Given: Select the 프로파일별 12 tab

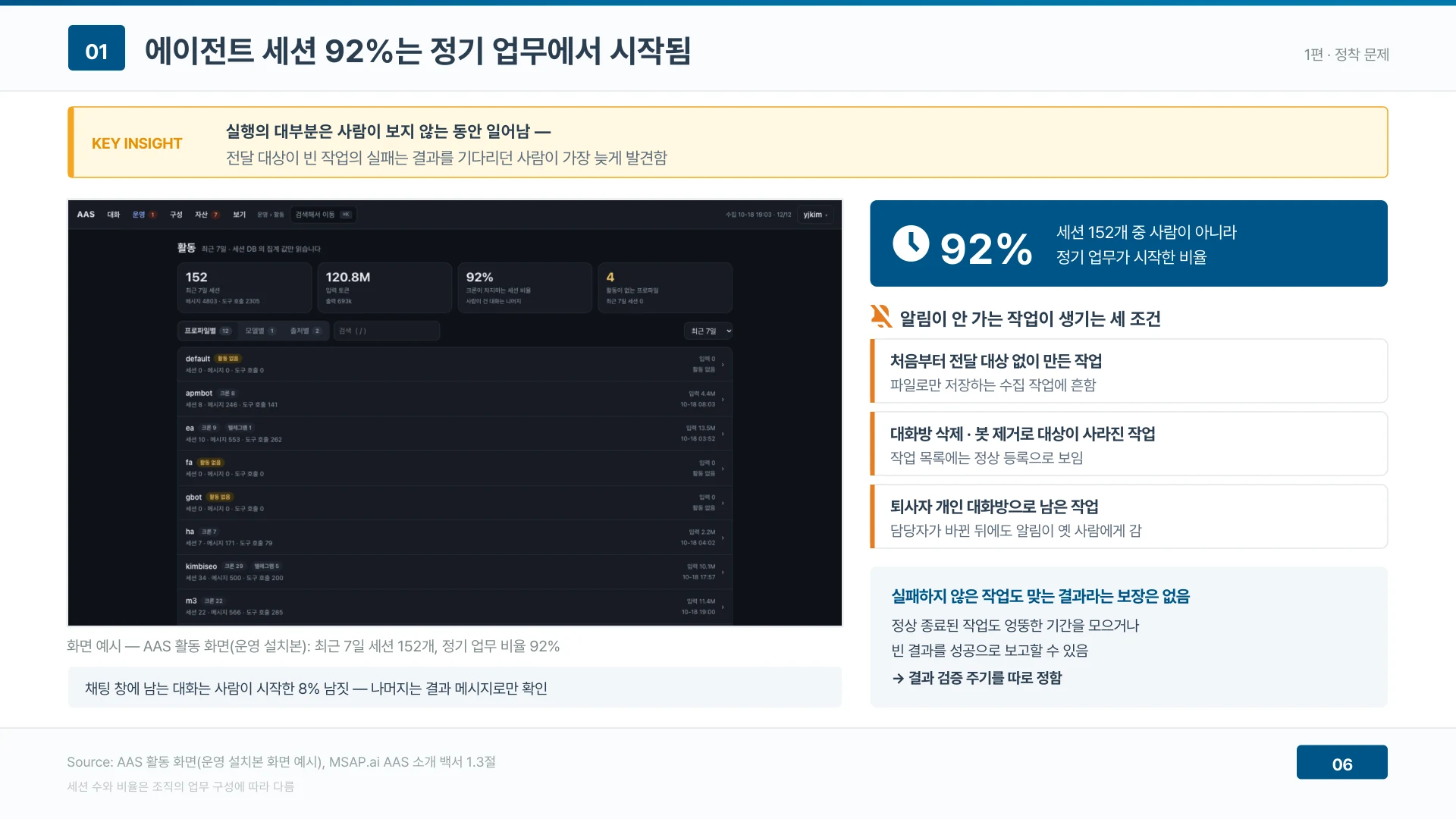Looking at the screenshot, I should click(x=207, y=331).
